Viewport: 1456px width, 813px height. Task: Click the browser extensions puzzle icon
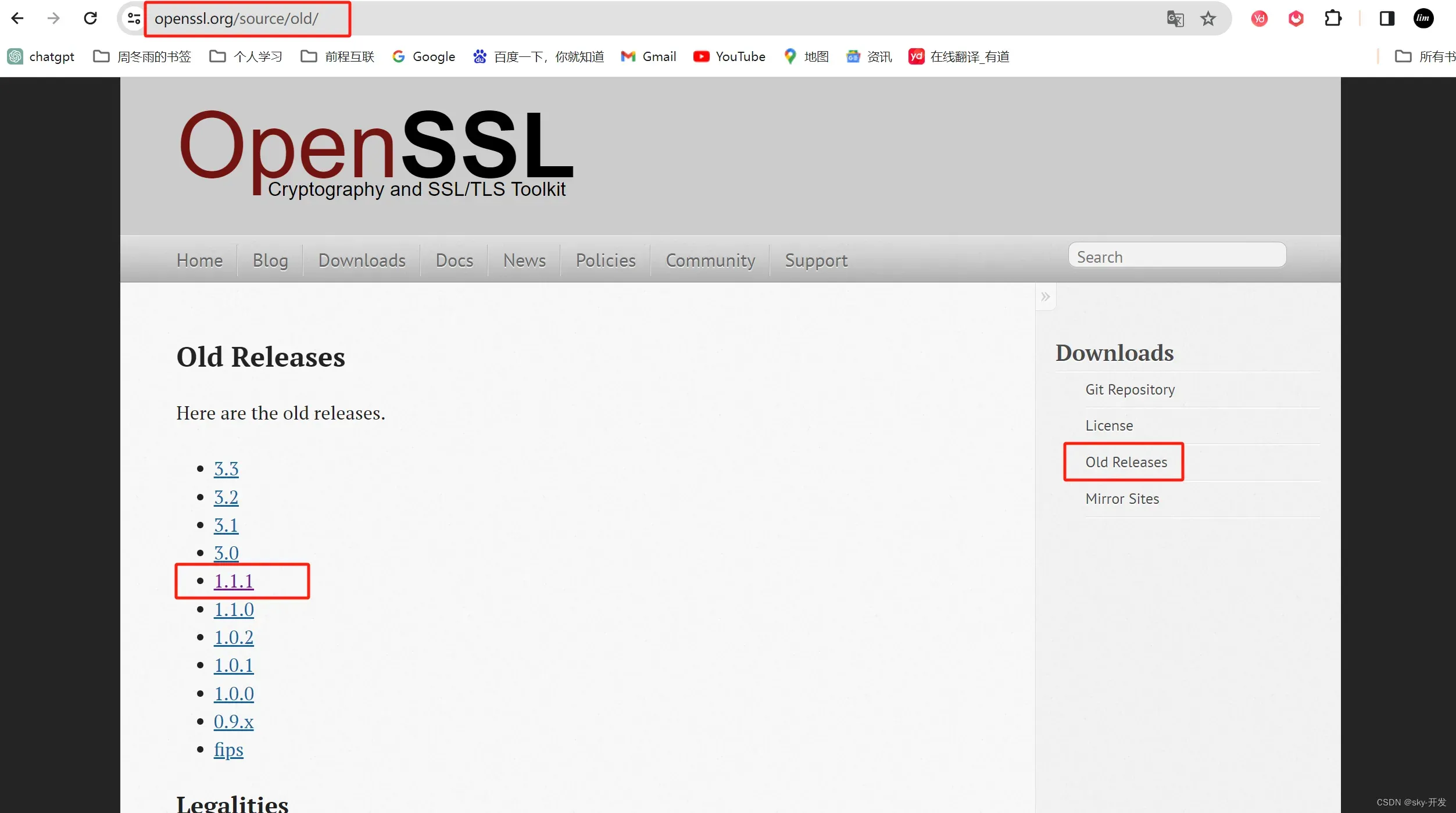[x=1335, y=18]
